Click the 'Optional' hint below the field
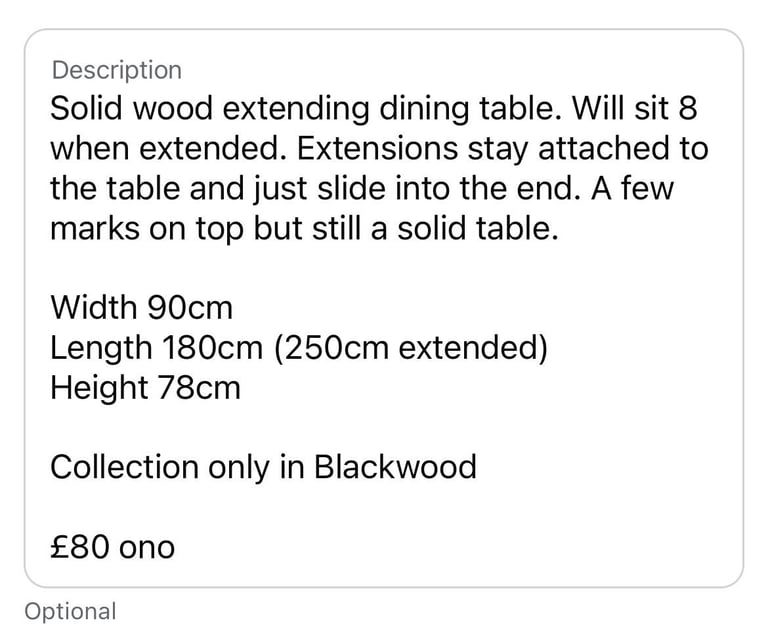This screenshot has width=768, height=633. pyautogui.click(x=71, y=612)
